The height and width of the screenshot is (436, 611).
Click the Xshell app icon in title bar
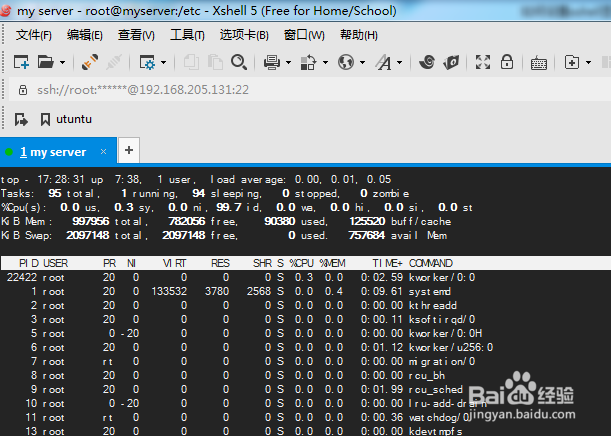pos(6,10)
